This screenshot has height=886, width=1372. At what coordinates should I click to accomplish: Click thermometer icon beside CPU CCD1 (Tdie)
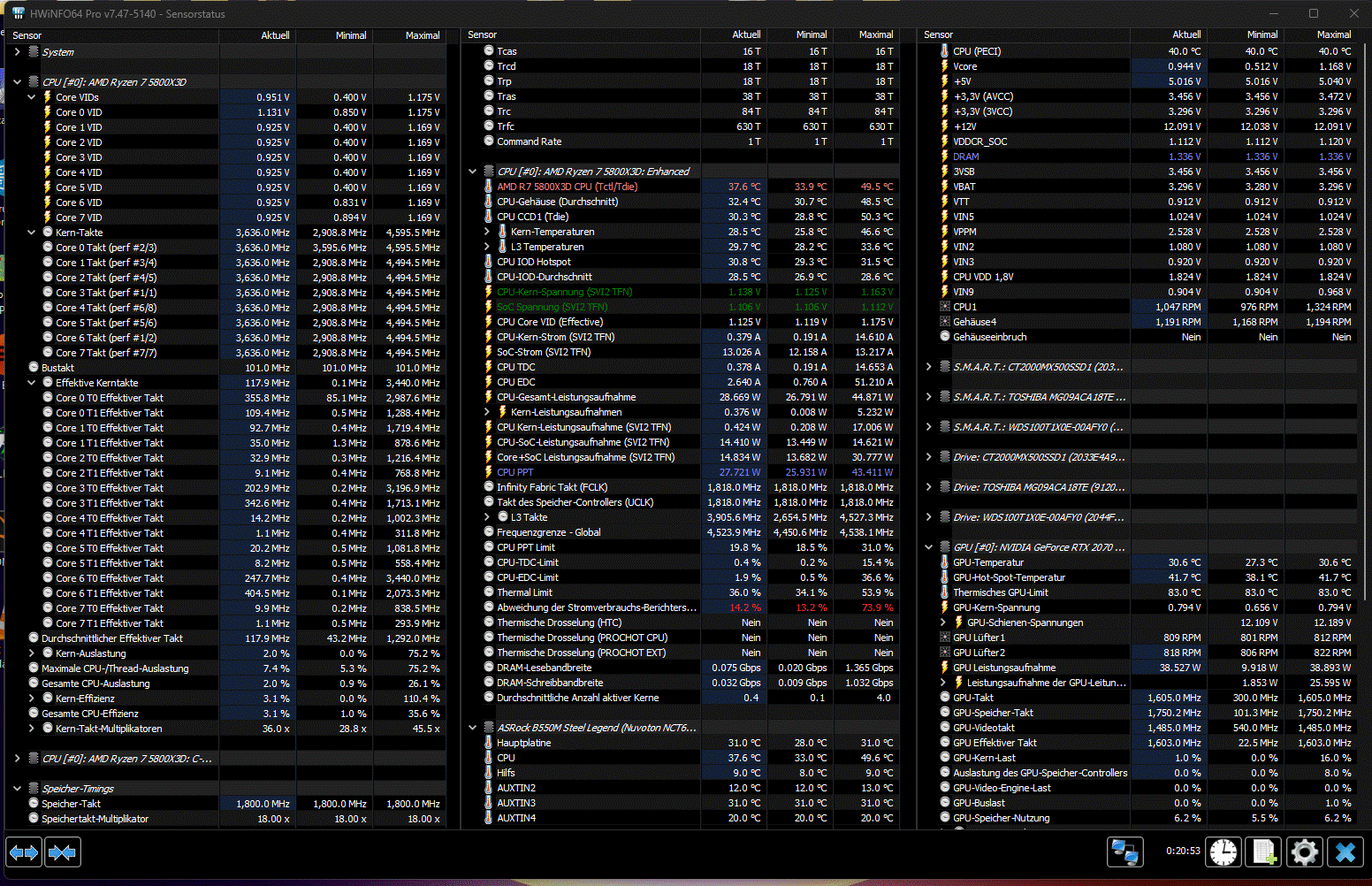click(488, 217)
